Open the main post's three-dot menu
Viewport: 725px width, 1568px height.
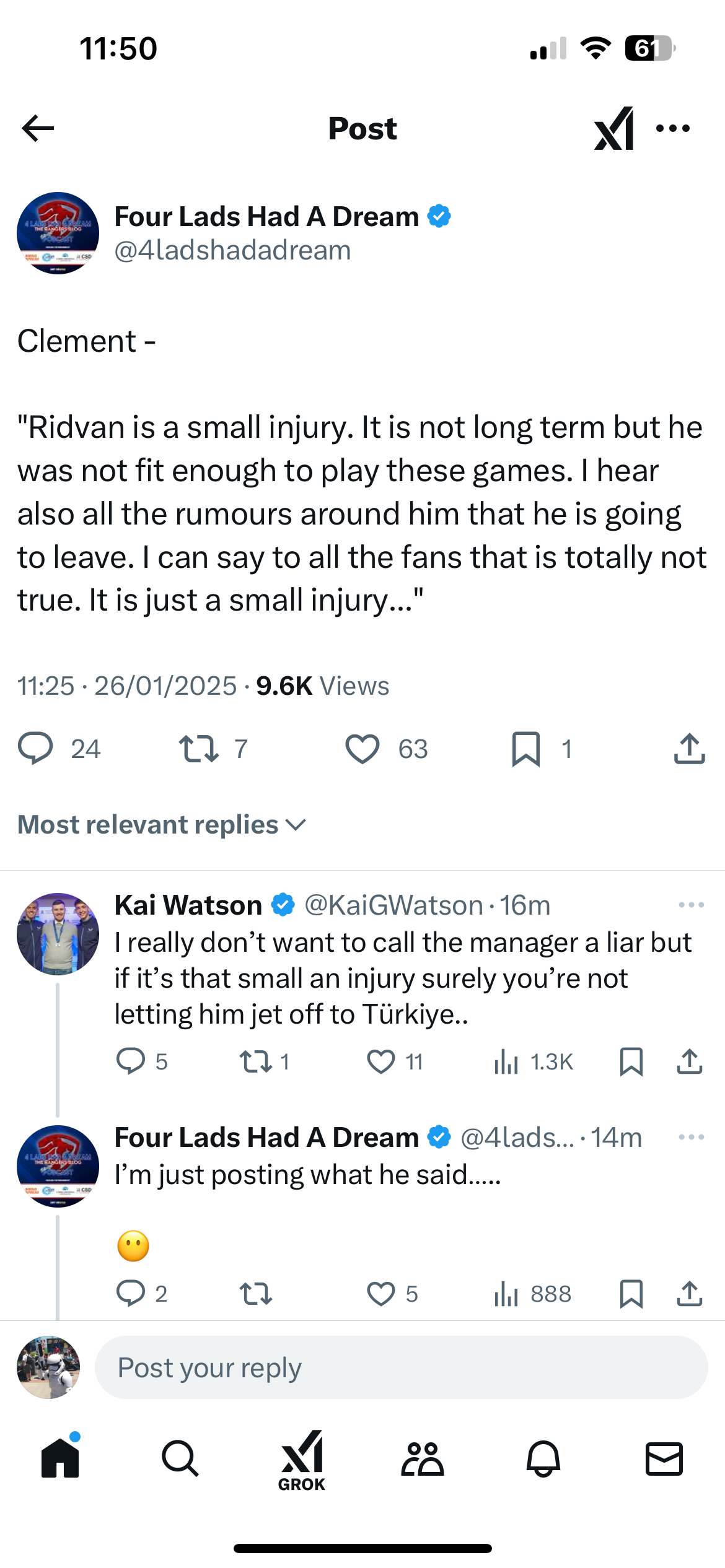click(673, 129)
